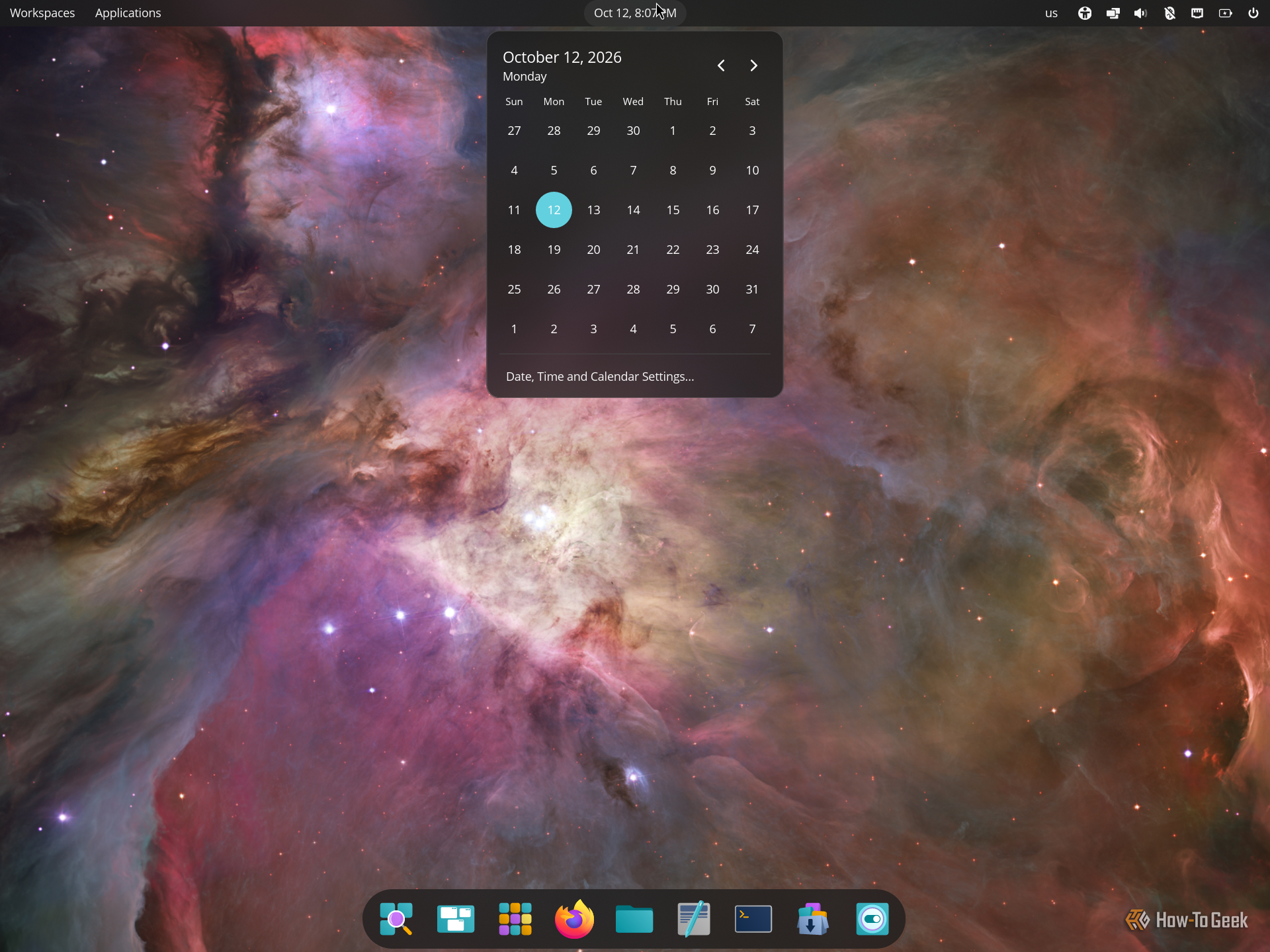Open the Applications panel menu
The width and height of the screenshot is (1270, 952).
pos(128,13)
